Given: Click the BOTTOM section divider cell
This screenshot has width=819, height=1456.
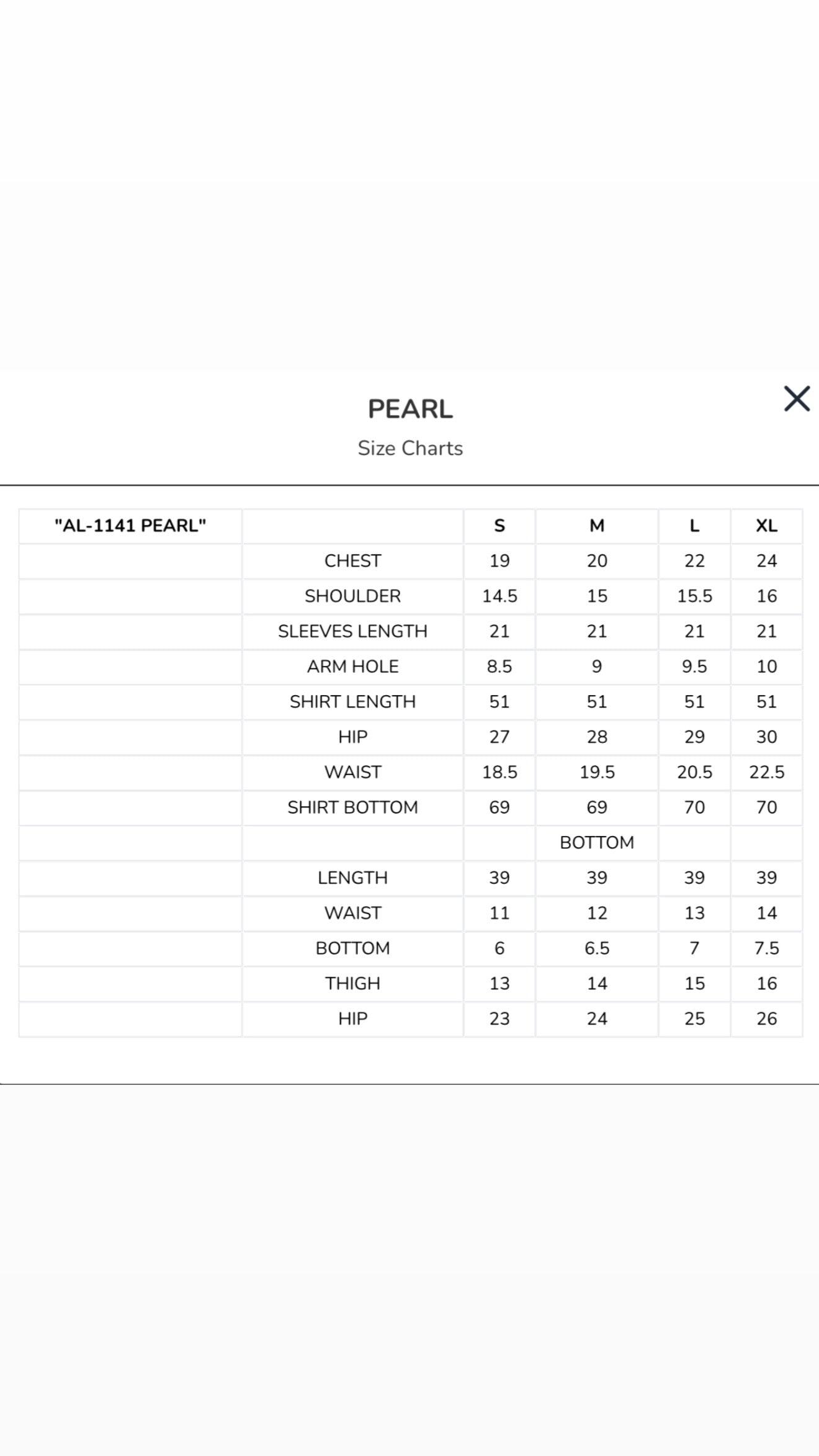Looking at the screenshot, I should tap(597, 843).
